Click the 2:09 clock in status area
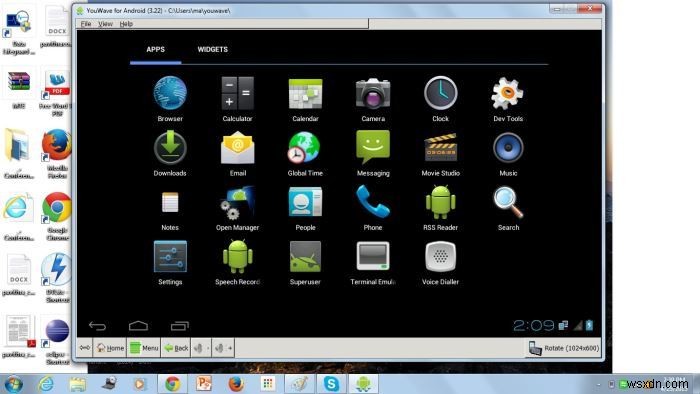Image resolution: width=700 pixels, height=394 pixels. tap(533, 325)
